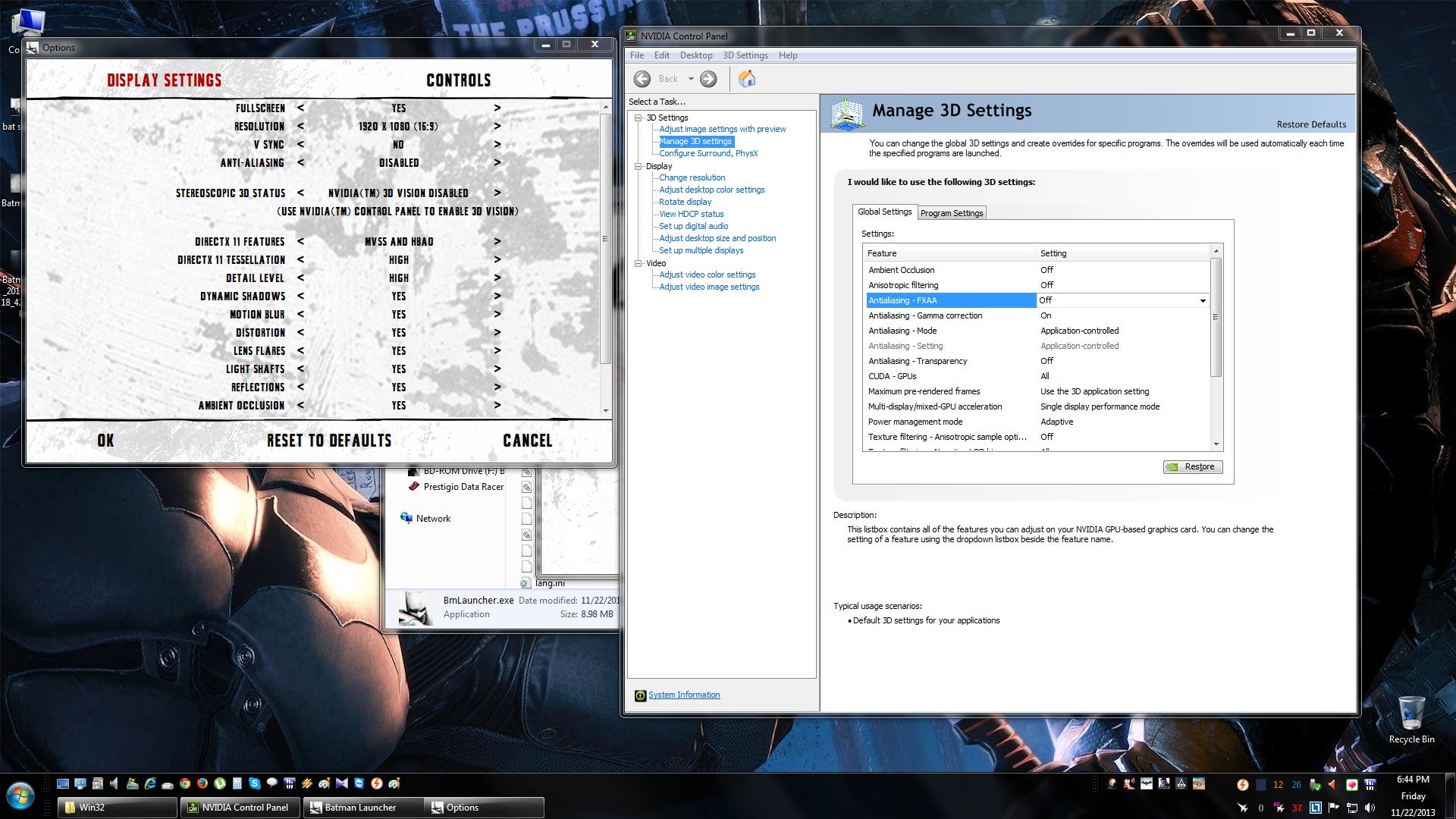The width and height of the screenshot is (1456, 819).
Task: Select Change resolution in task tree
Action: [x=692, y=177]
